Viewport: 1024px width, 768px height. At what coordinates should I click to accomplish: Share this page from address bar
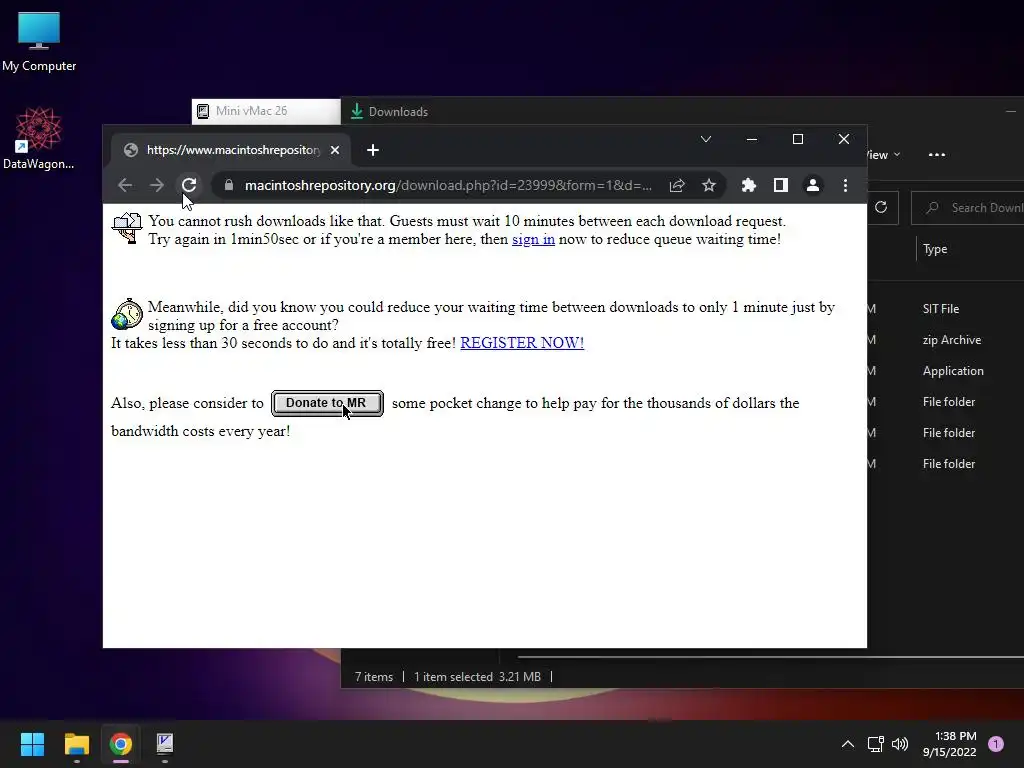677,185
